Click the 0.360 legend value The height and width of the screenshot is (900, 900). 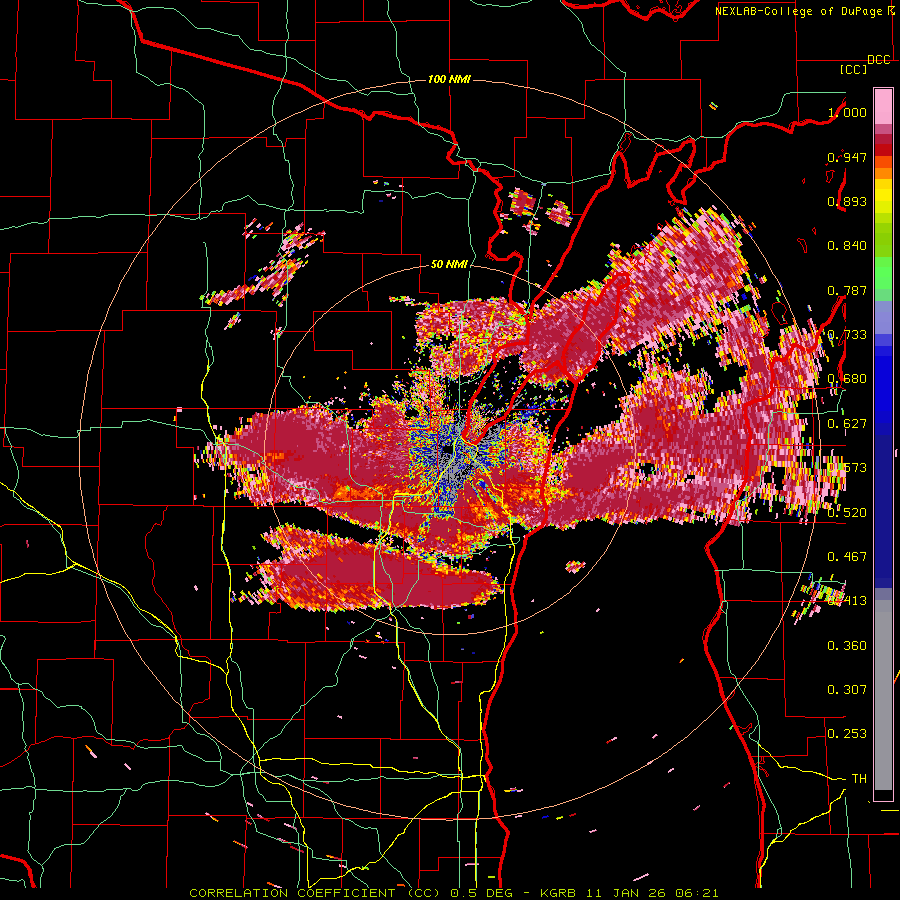[x=847, y=645]
